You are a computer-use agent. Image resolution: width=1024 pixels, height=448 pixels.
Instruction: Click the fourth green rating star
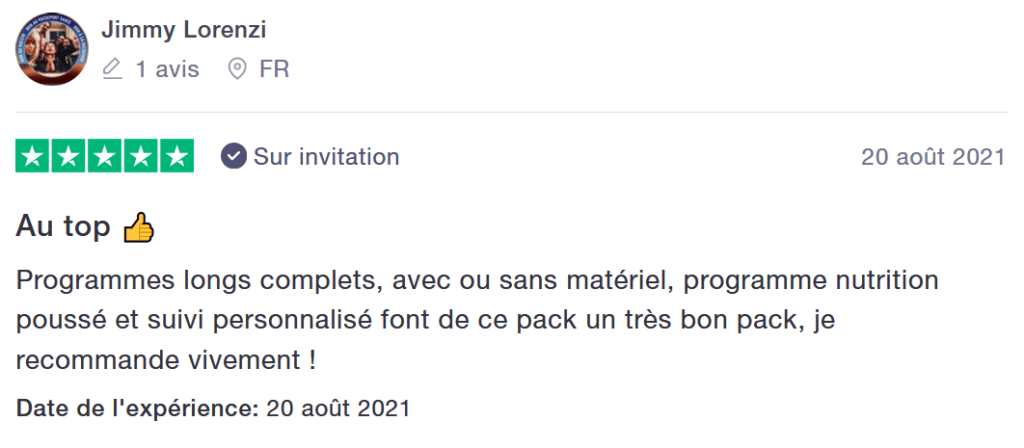coord(141,156)
